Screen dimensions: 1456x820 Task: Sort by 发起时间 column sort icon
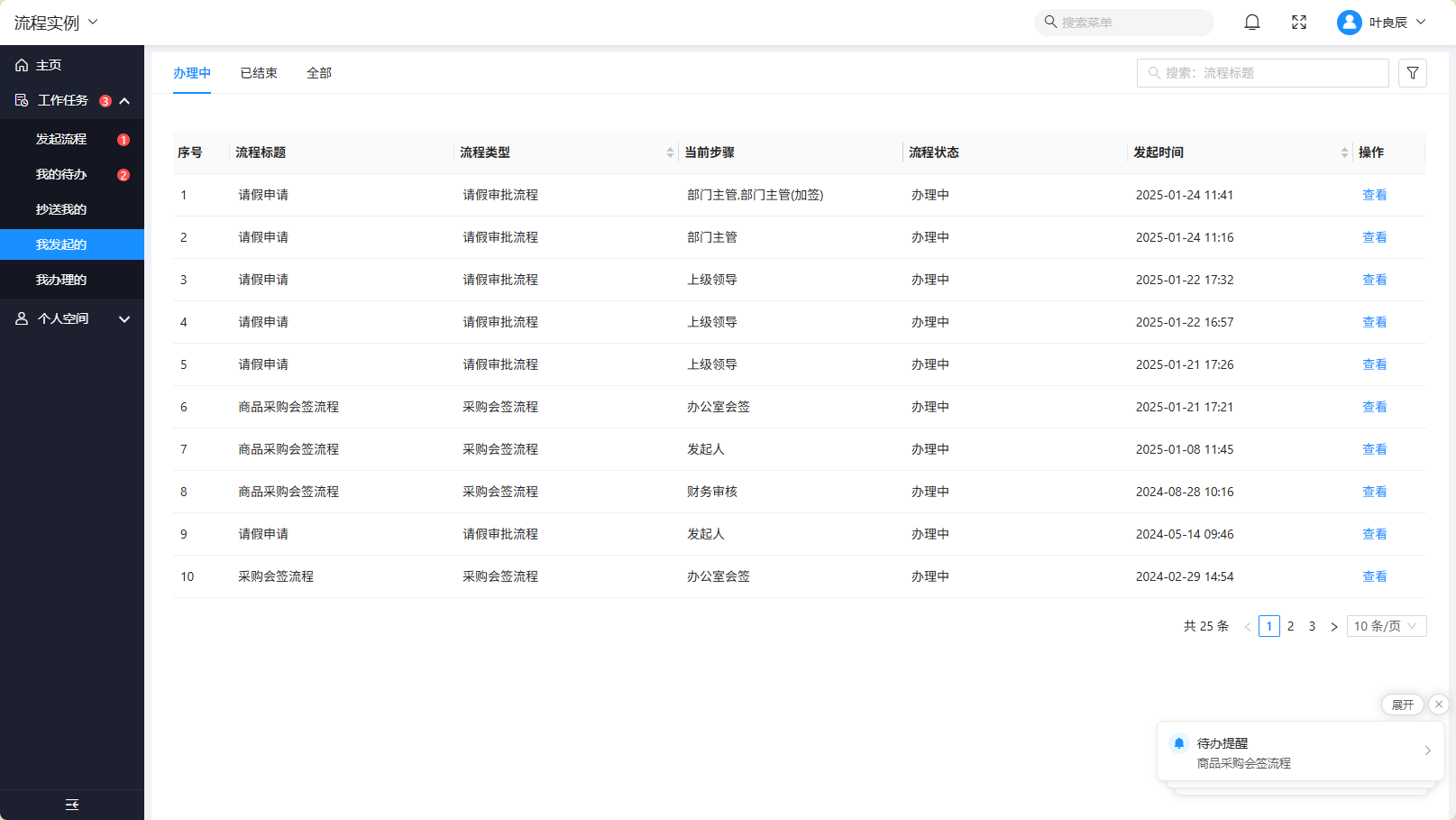[x=1344, y=152]
